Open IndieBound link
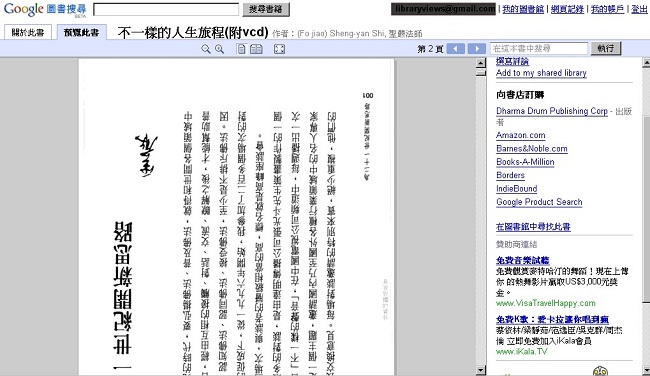650x376 pixels. pos(517,189)
